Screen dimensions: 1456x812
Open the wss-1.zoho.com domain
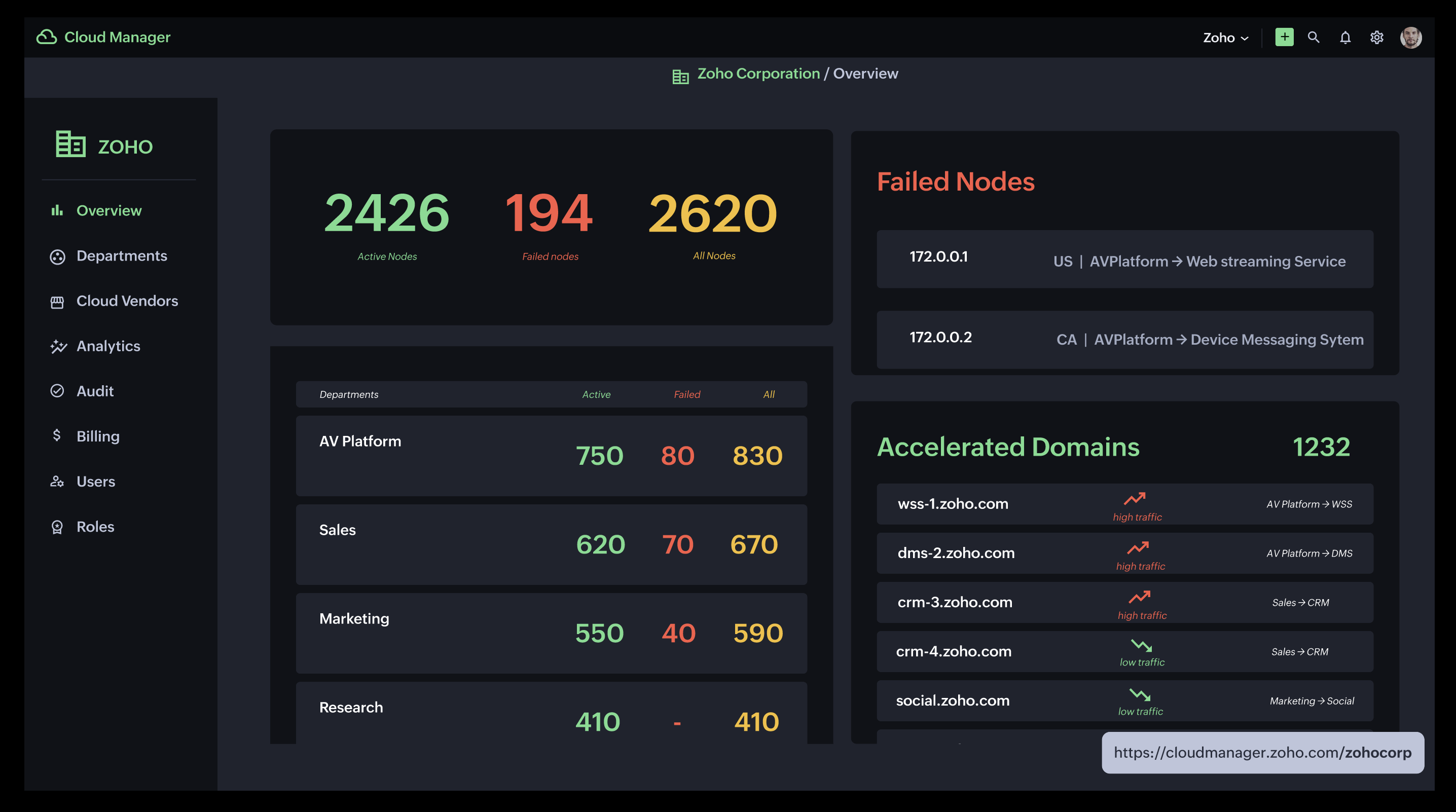pos(1125,504)
